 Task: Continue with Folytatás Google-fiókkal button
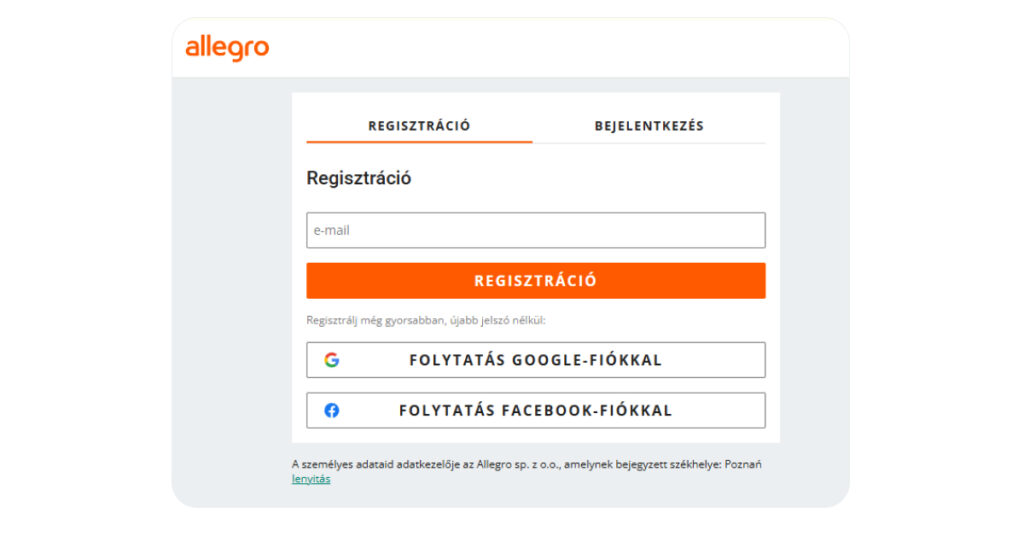pyautogui.click(x=535, y=360)
